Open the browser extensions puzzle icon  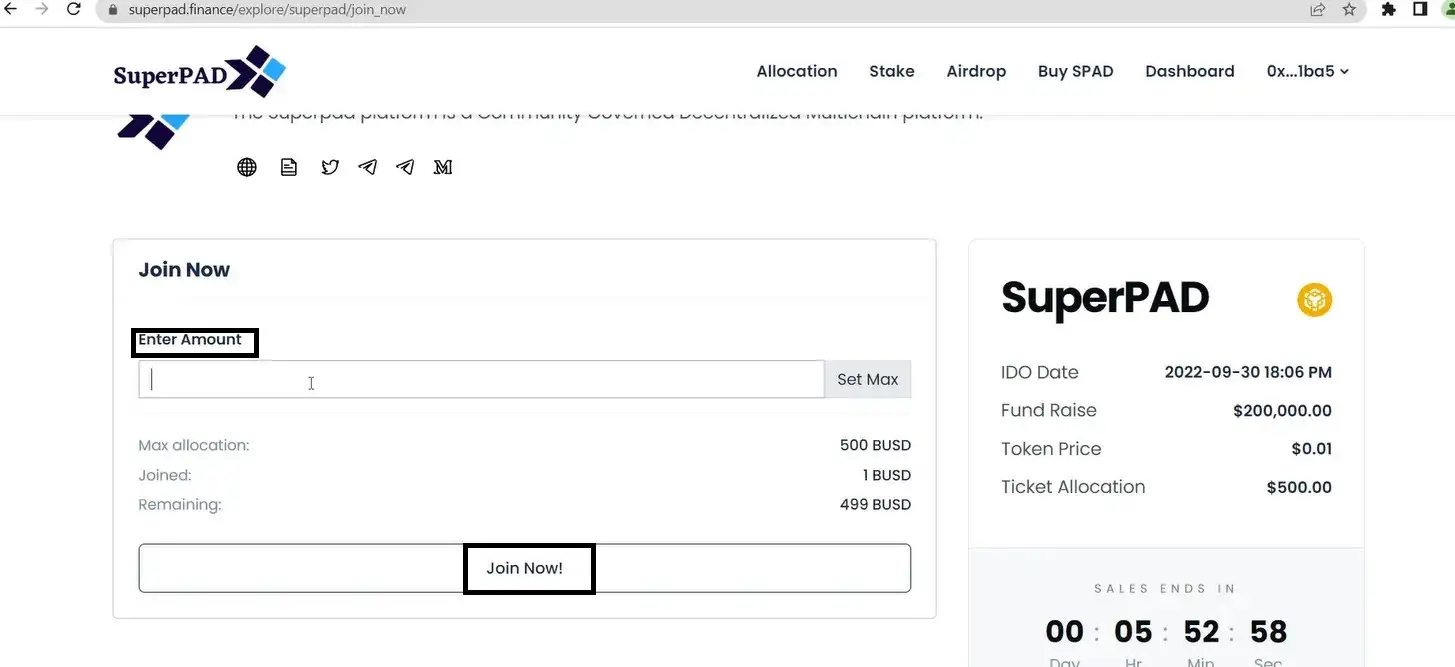click(1388, 10)
